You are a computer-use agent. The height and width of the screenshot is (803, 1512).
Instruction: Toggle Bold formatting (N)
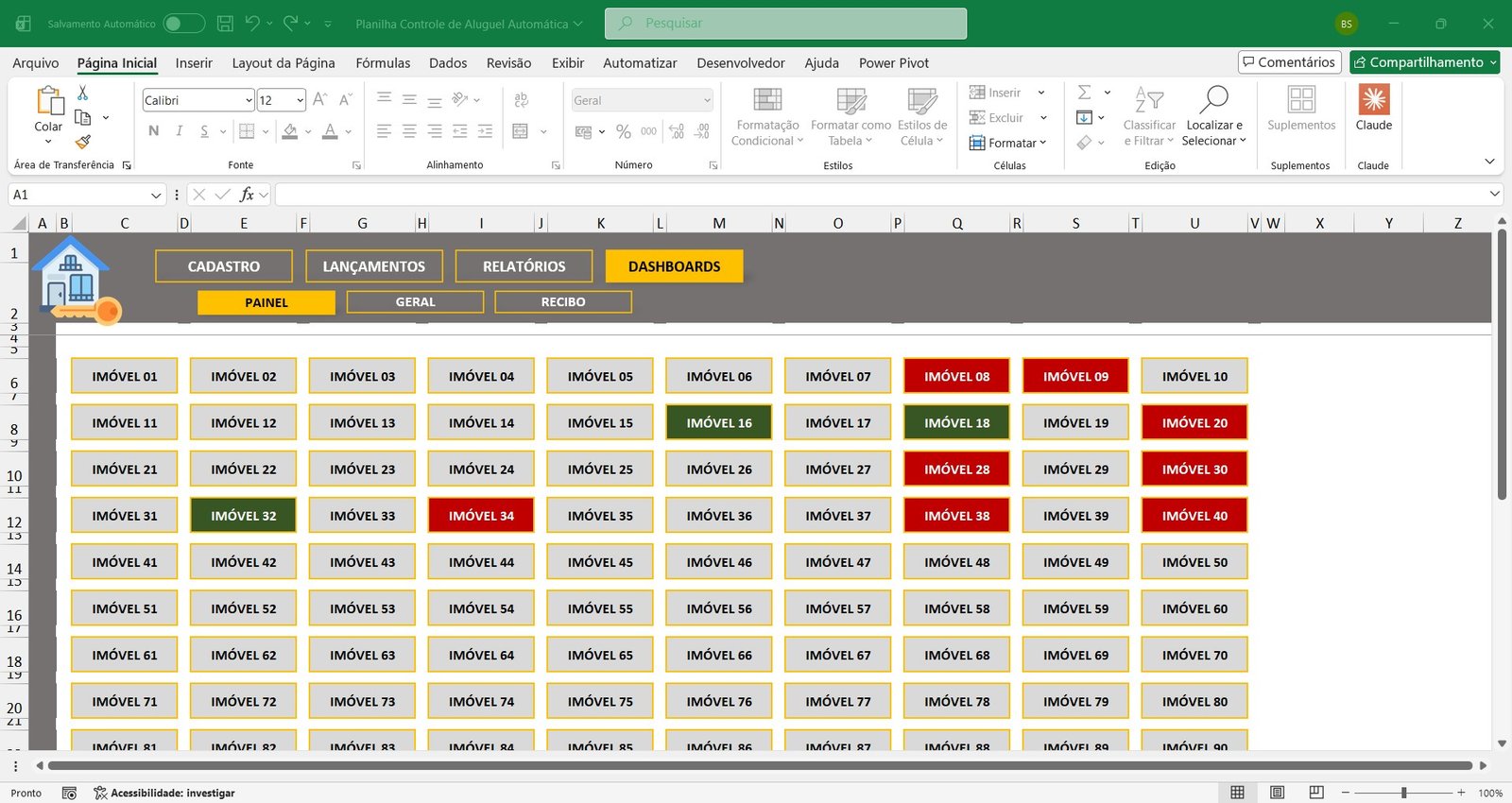[154, 131]
